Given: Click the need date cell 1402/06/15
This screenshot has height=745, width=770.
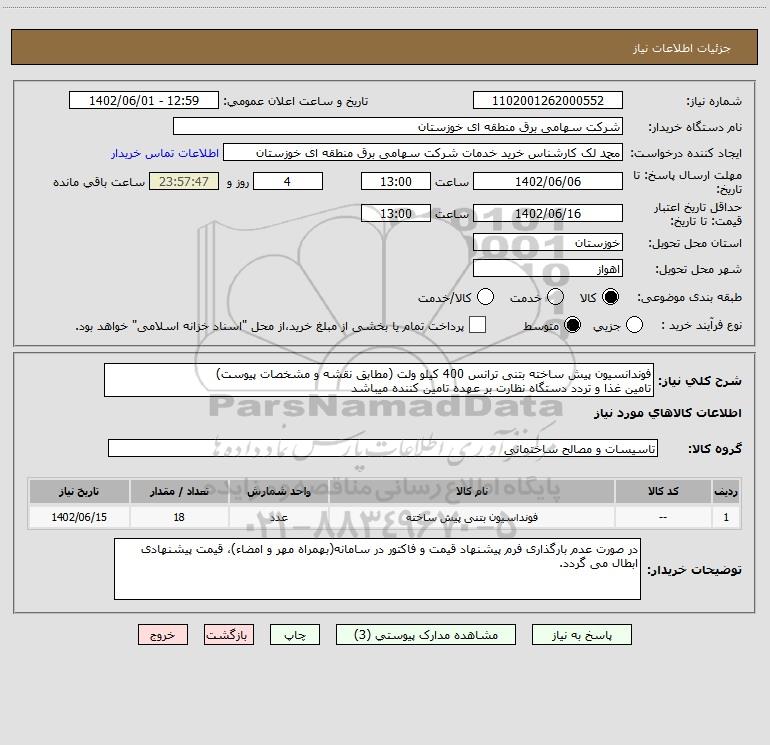Looking at the screenshot, I should 79,517.
